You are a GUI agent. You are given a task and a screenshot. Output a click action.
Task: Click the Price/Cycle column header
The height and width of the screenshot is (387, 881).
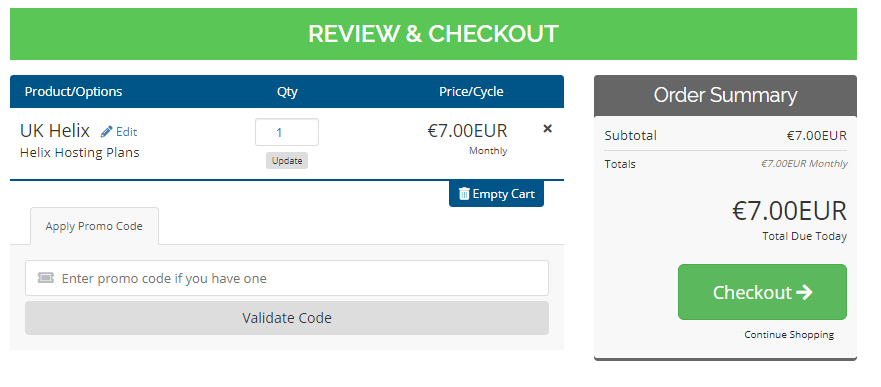471,92
